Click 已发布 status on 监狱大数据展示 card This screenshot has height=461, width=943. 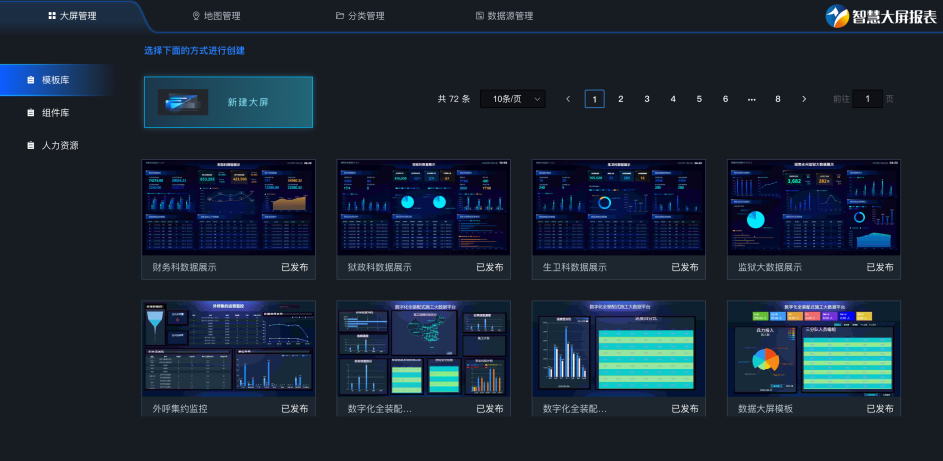coord(880,267)
